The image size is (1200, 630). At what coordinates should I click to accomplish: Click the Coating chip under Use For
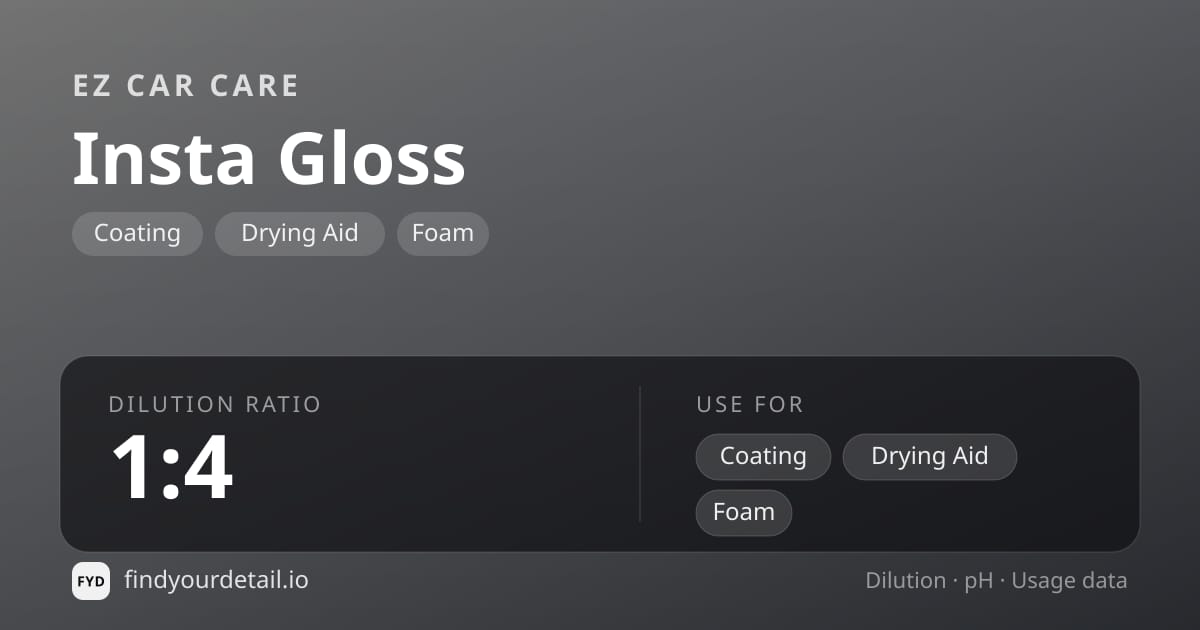point(763,457)
